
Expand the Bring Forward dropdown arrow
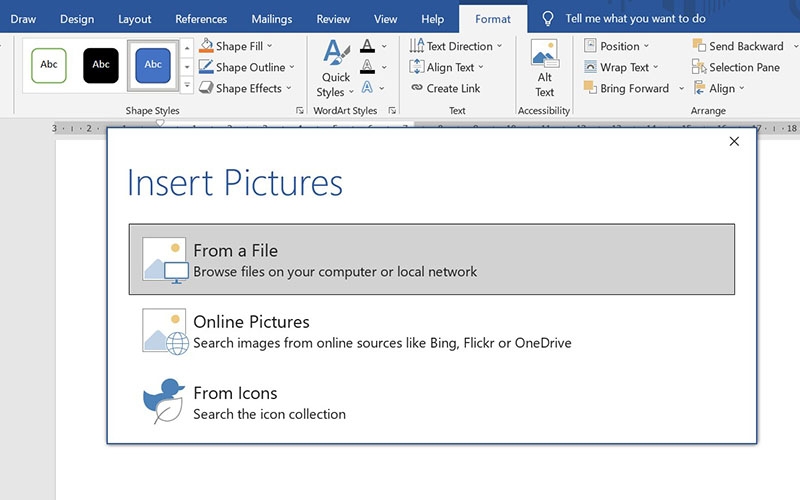click(x=681, y=88)
